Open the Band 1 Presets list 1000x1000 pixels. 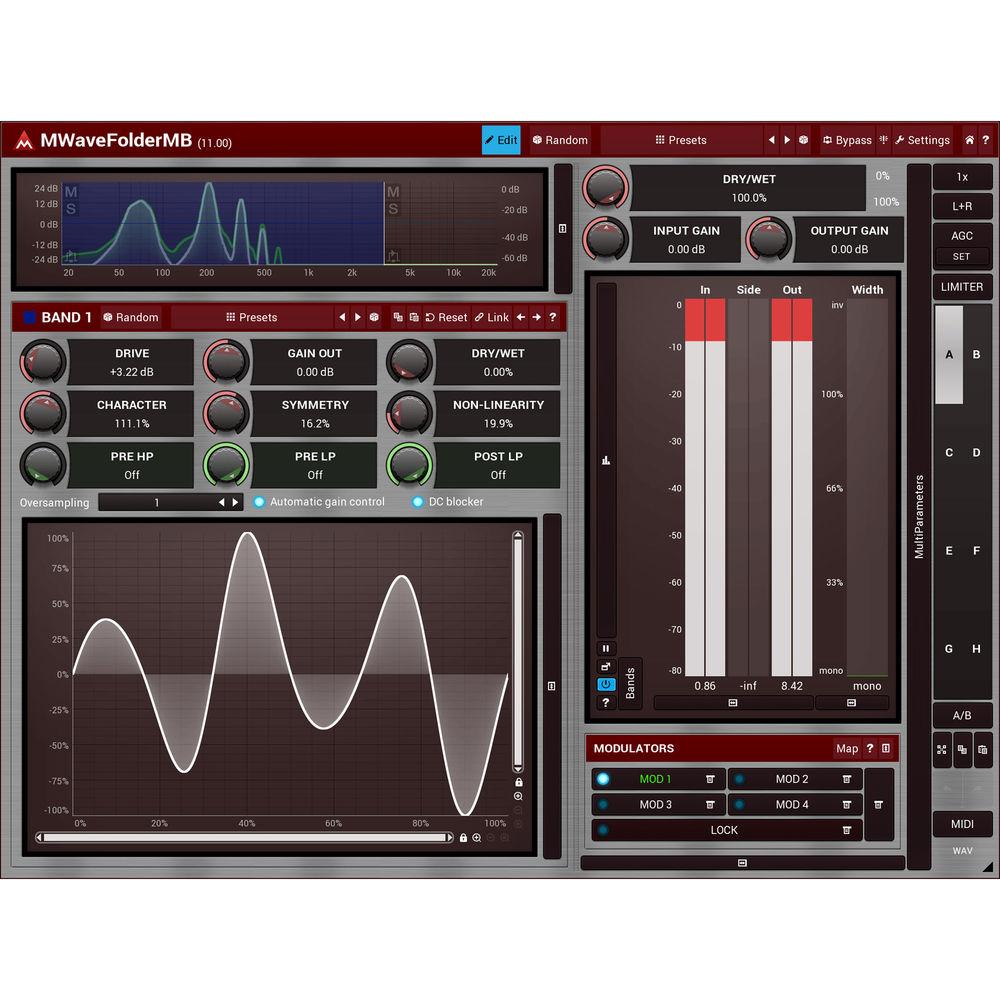point(251,317)
